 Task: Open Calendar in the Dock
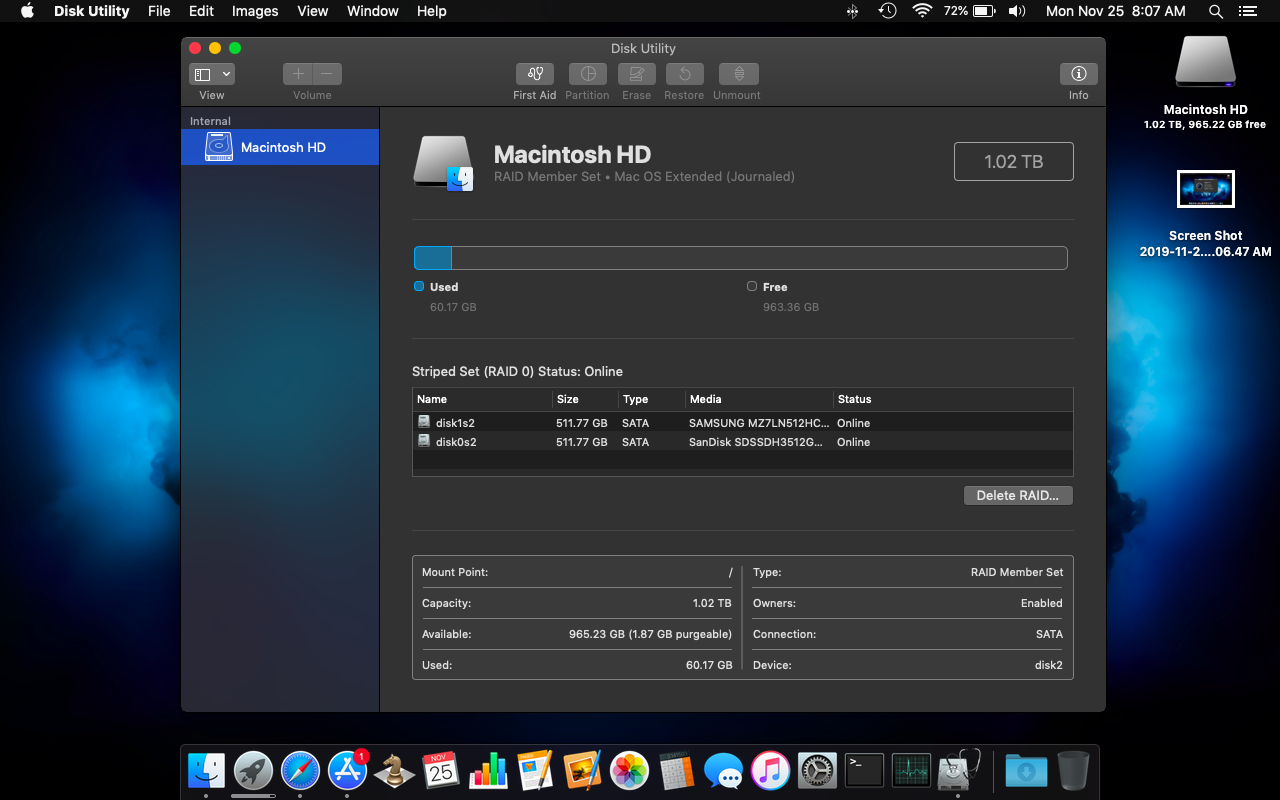[x=441, y=770]
